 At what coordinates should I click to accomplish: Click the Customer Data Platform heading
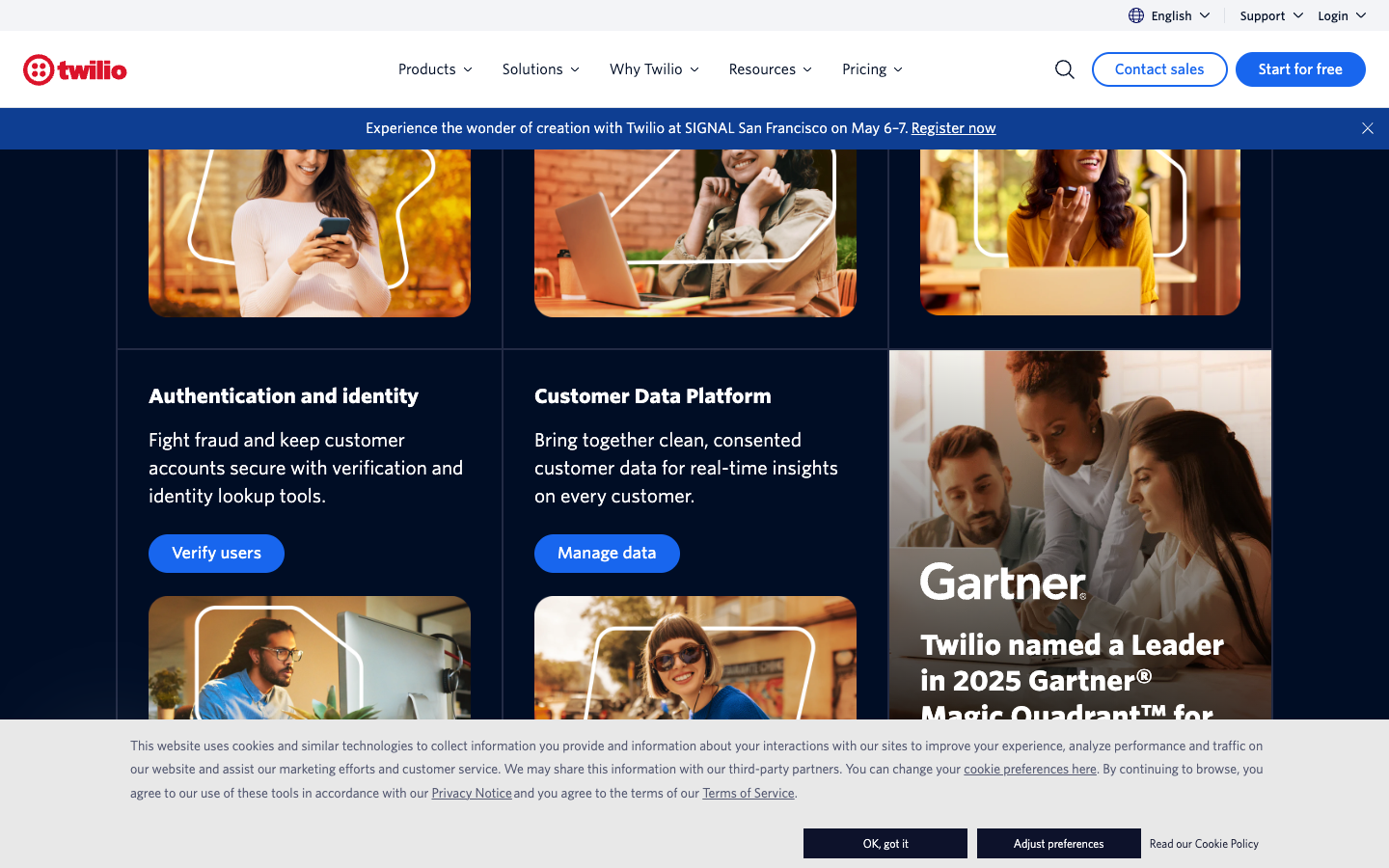(653, 396)
